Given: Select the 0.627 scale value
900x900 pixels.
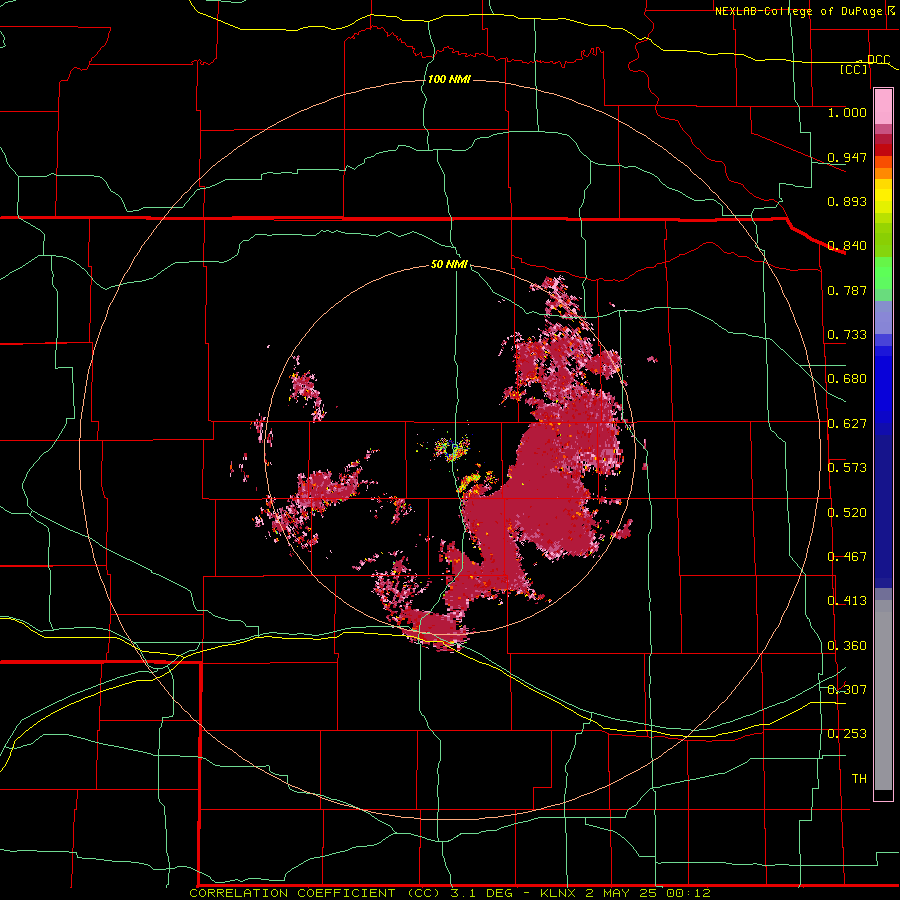Looking at the screenshot, I should point(847,424).
